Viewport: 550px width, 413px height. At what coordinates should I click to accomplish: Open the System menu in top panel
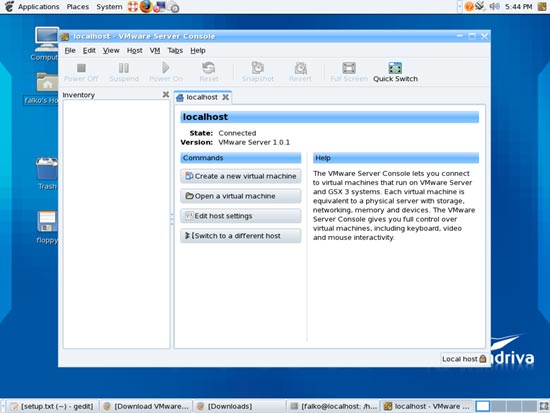(109, 7)
